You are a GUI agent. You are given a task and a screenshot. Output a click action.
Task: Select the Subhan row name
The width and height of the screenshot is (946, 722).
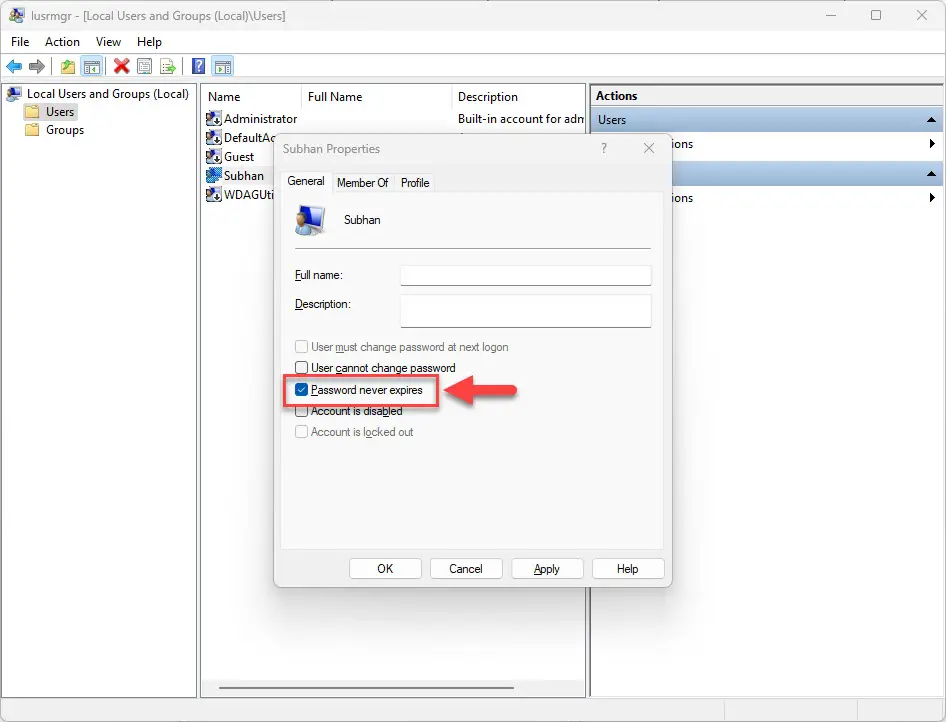tap(244, 176)
